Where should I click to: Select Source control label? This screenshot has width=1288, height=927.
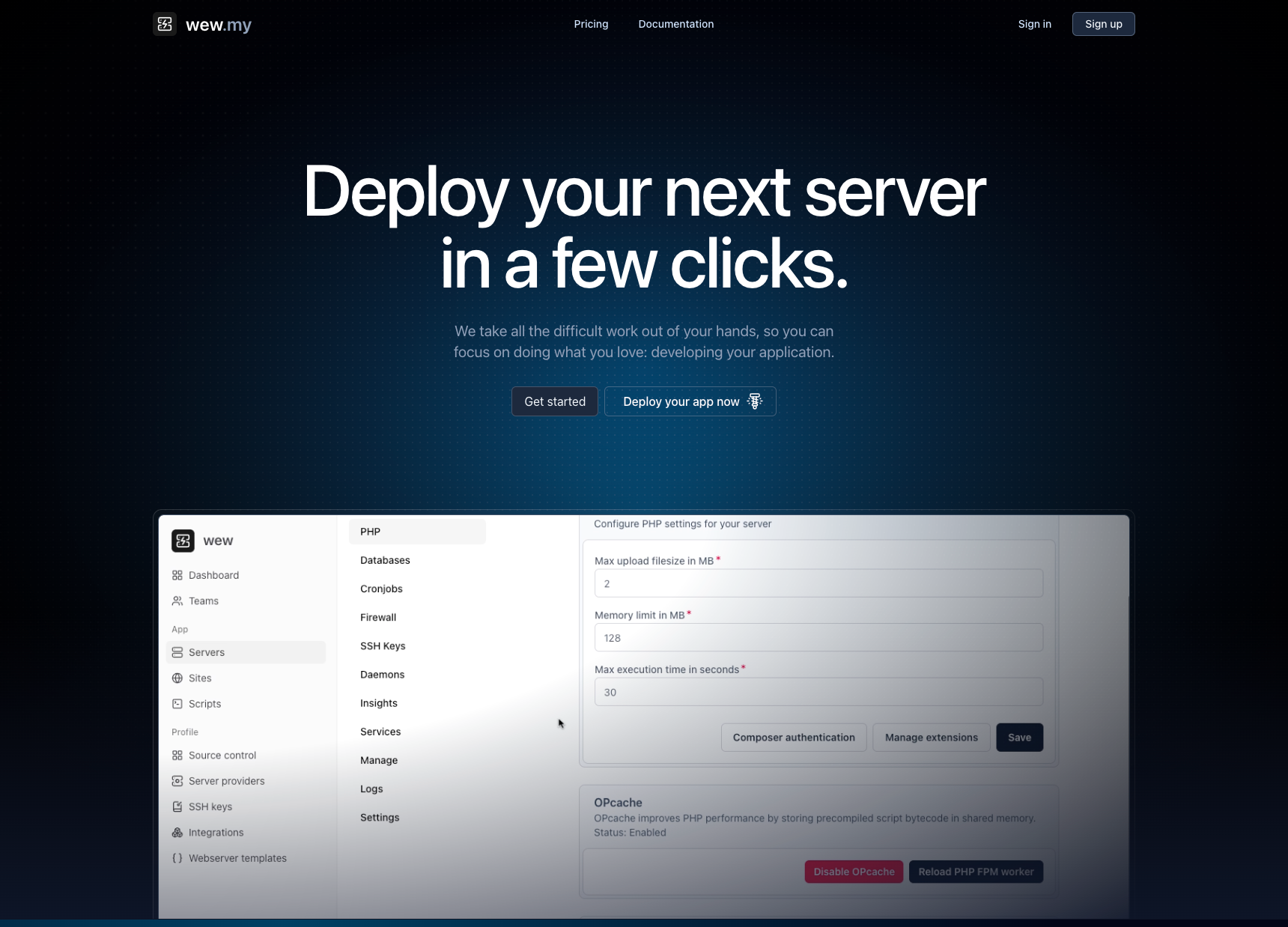point(222,756)
